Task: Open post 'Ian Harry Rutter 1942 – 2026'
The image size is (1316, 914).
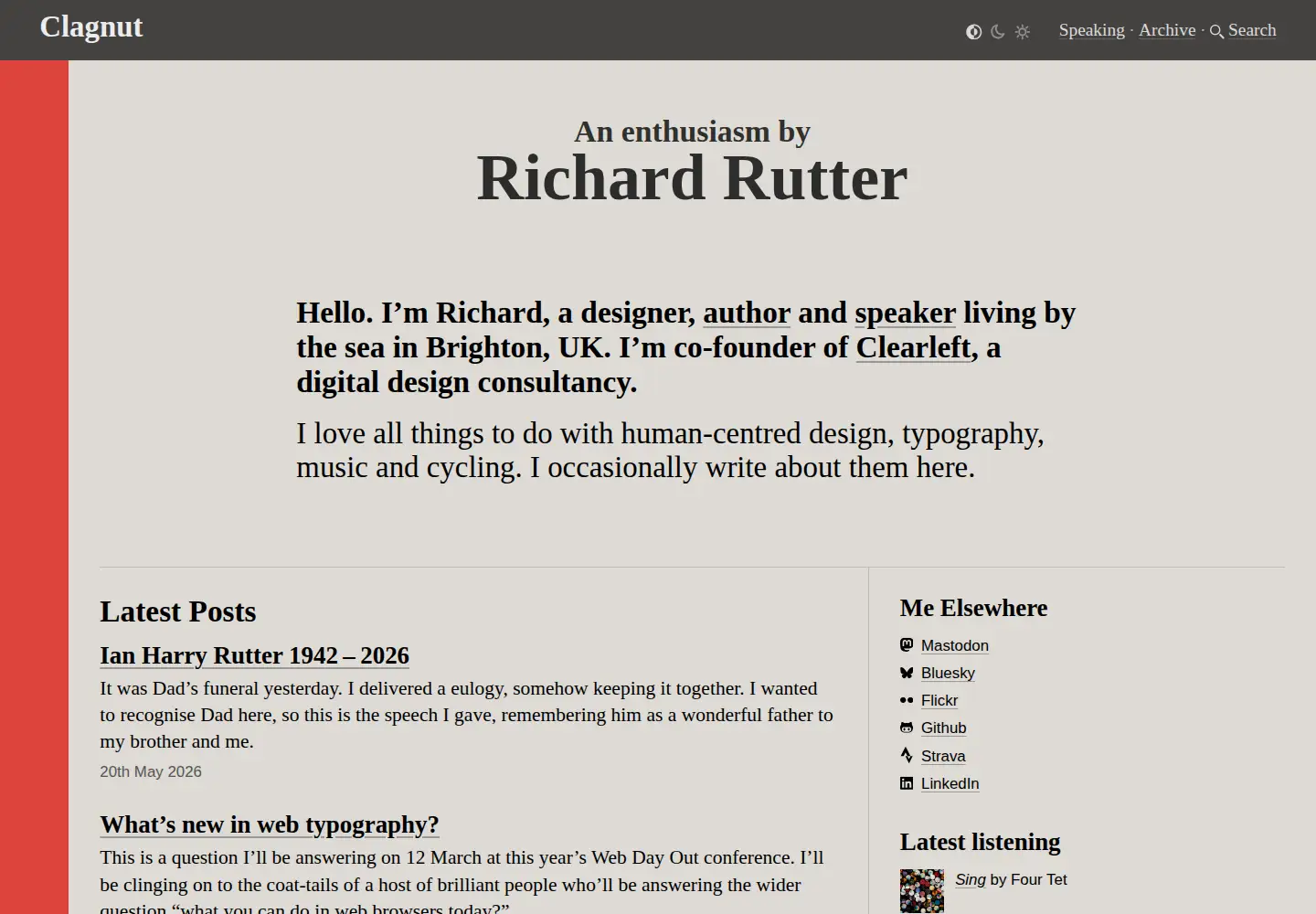Action: click(x=254, y=655)
